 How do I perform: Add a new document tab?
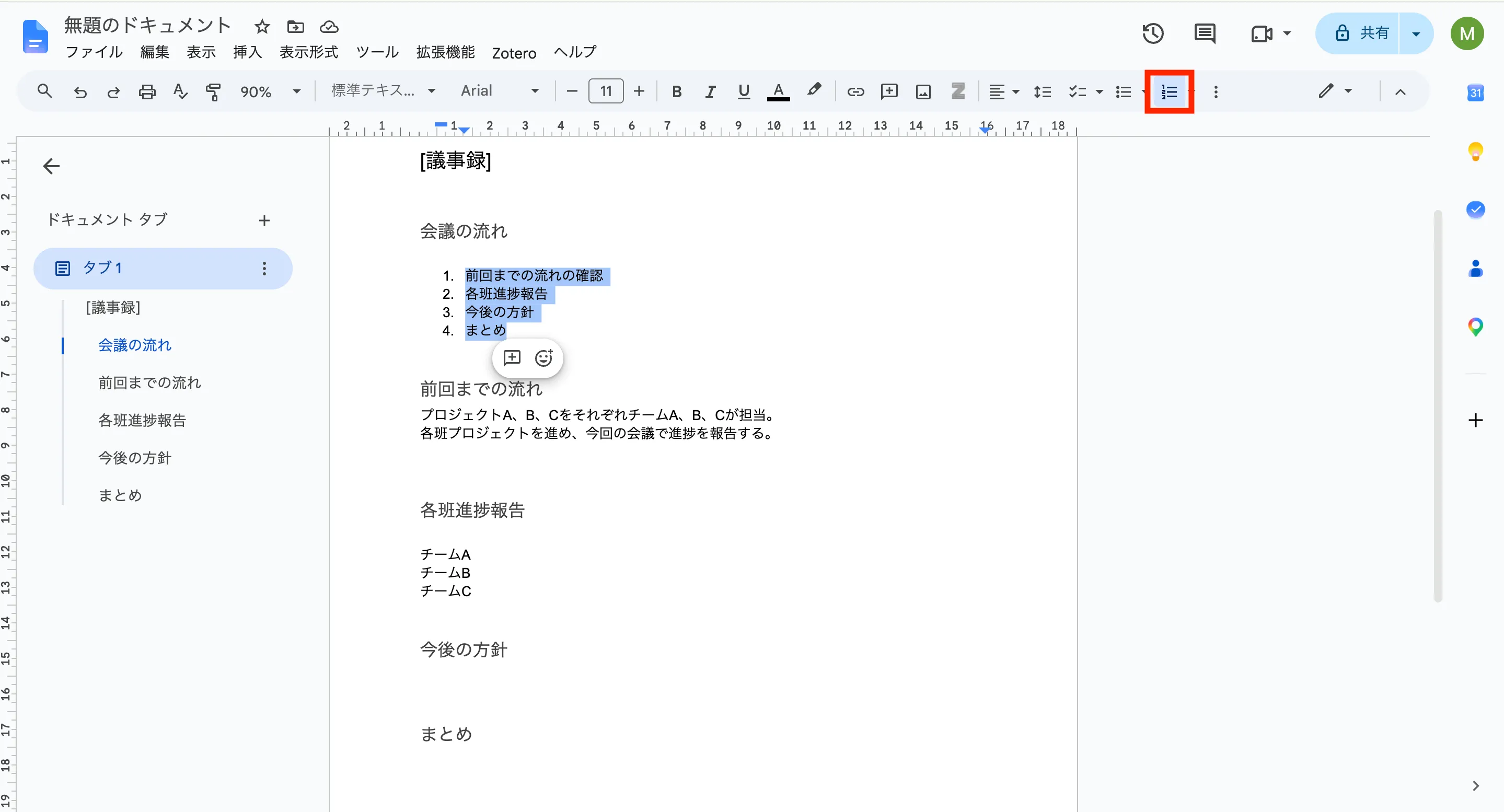coord(264,220)
